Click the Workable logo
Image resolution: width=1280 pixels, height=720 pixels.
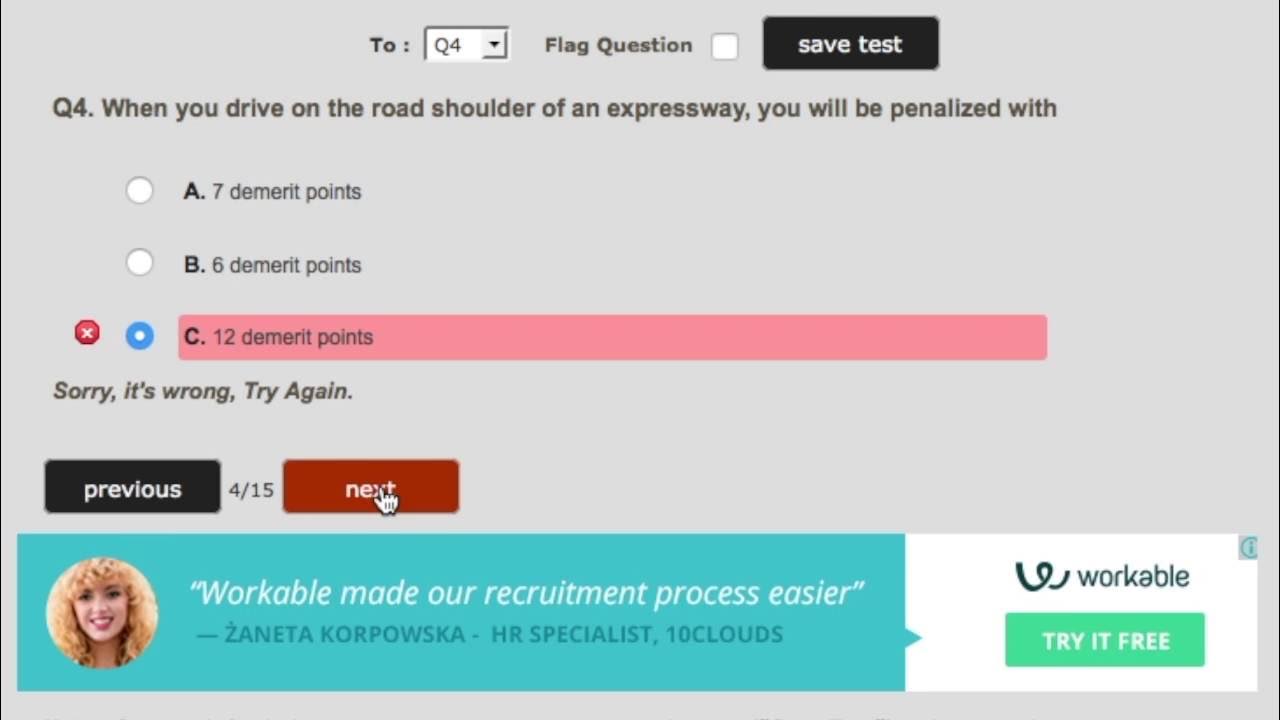coord(1102,576)
